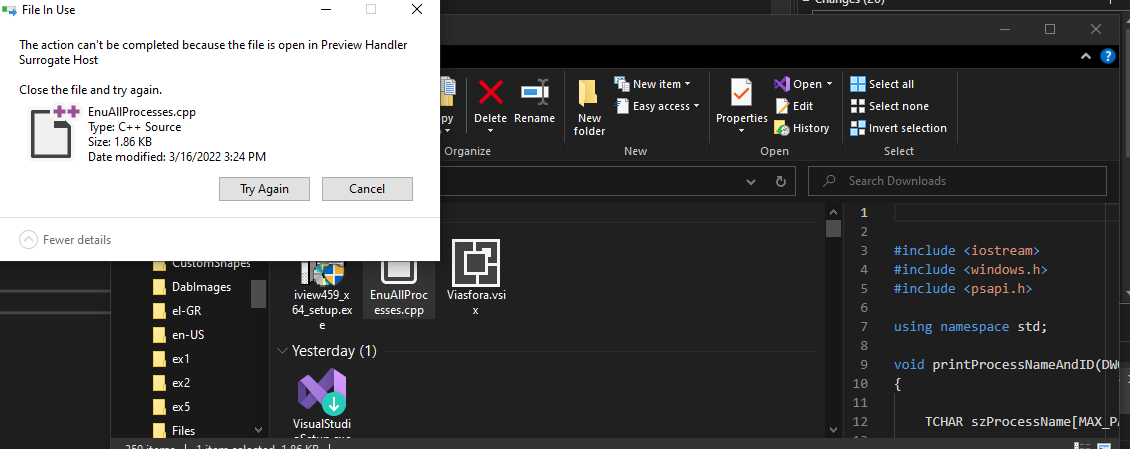
Task: Click file list scrollbar up arrow
Action: (x=833, y=212)
